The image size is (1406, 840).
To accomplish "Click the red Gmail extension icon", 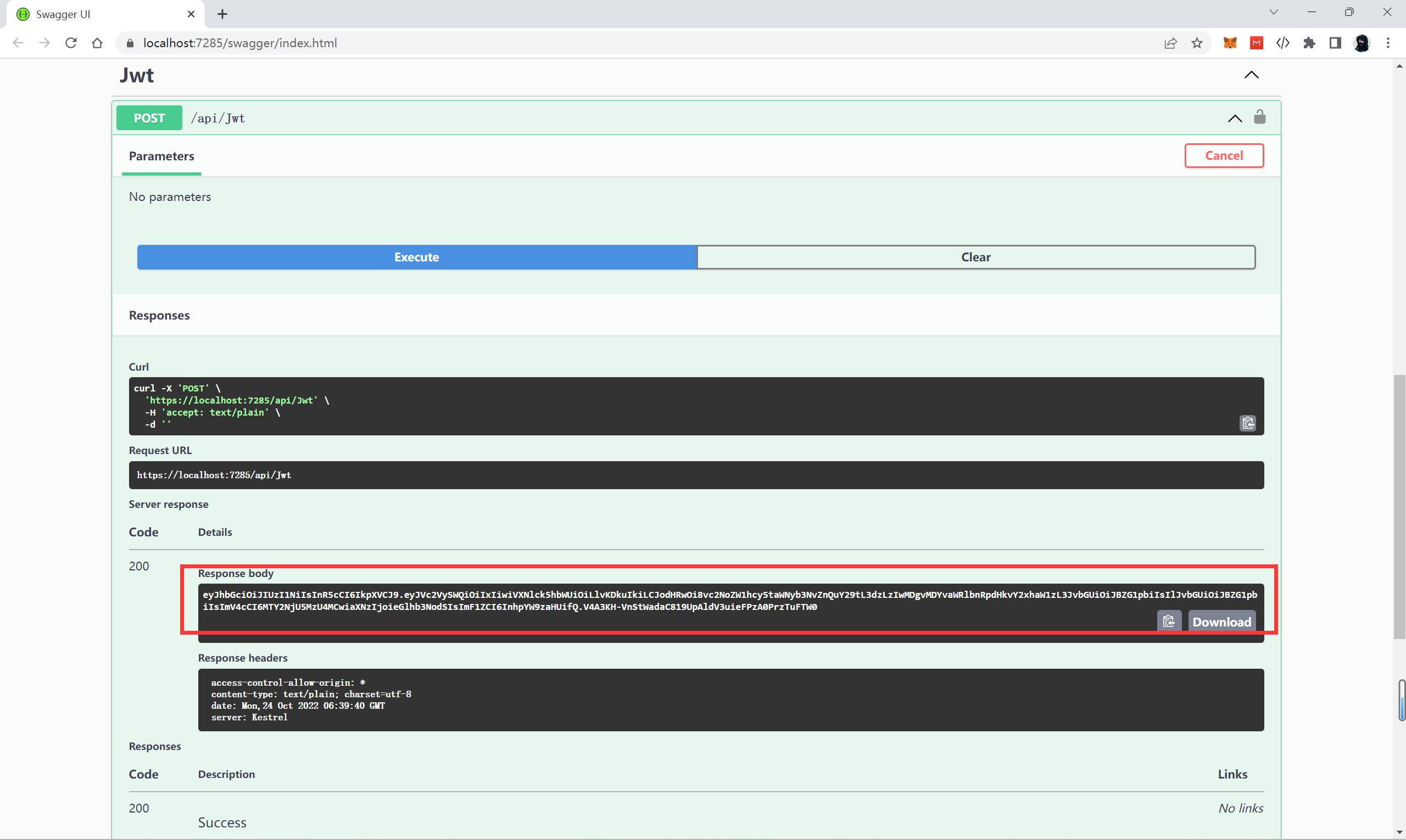I will pyautogui.click(x=1257, y=43).
